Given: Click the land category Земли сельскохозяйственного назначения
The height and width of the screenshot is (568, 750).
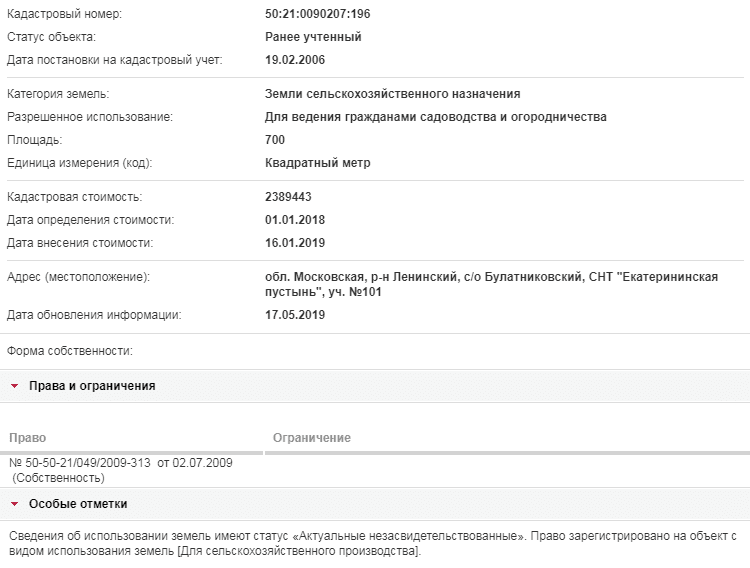Looking at the screenshot, I should [393, 94].
